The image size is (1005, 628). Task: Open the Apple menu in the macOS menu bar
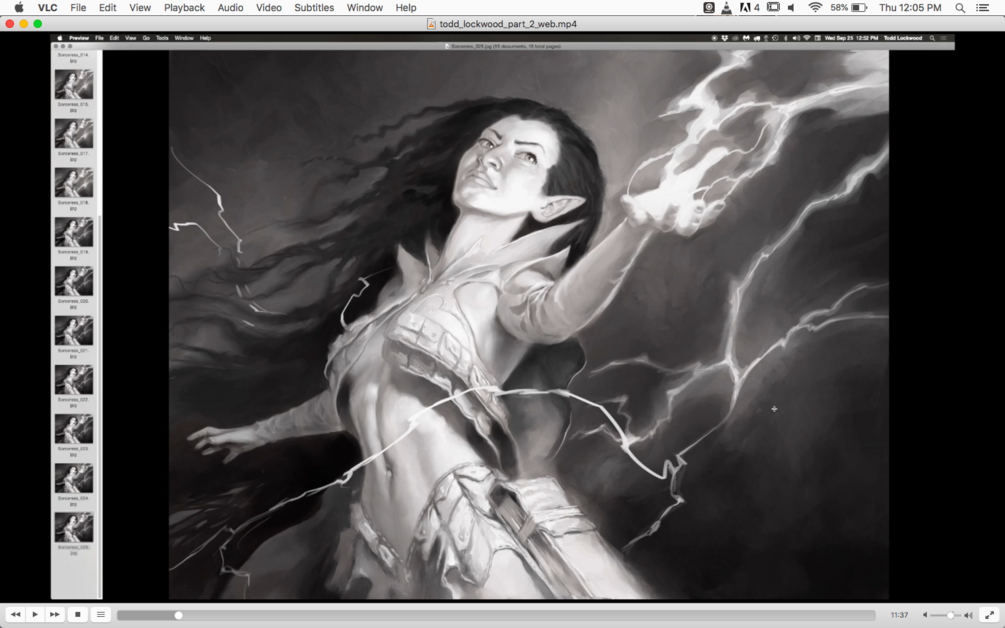(19, 8)
